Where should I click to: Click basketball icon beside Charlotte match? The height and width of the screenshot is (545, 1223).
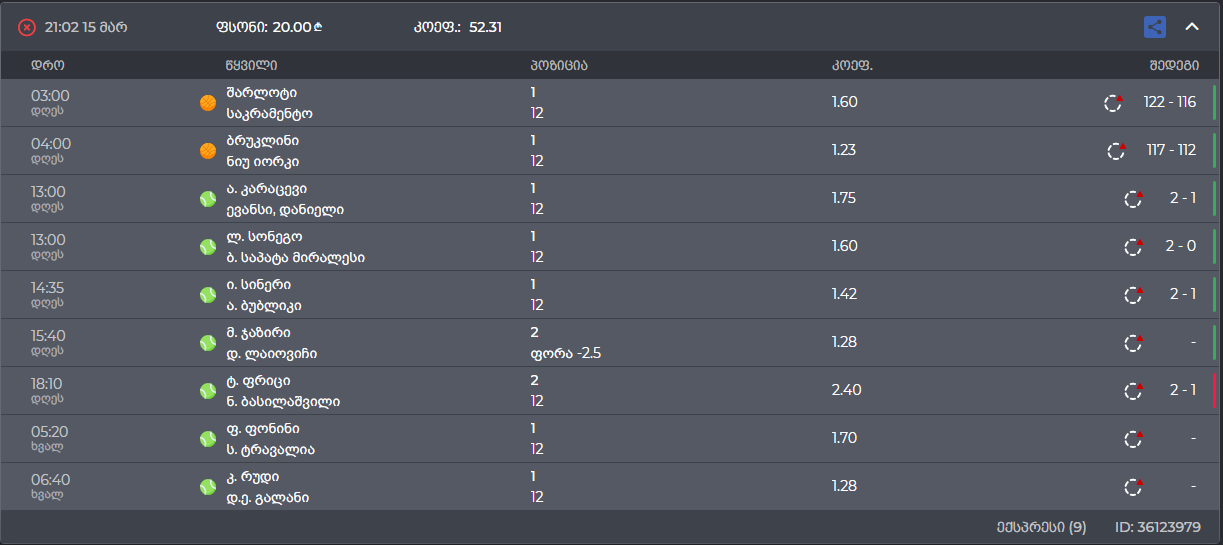[x=208, y=103]
